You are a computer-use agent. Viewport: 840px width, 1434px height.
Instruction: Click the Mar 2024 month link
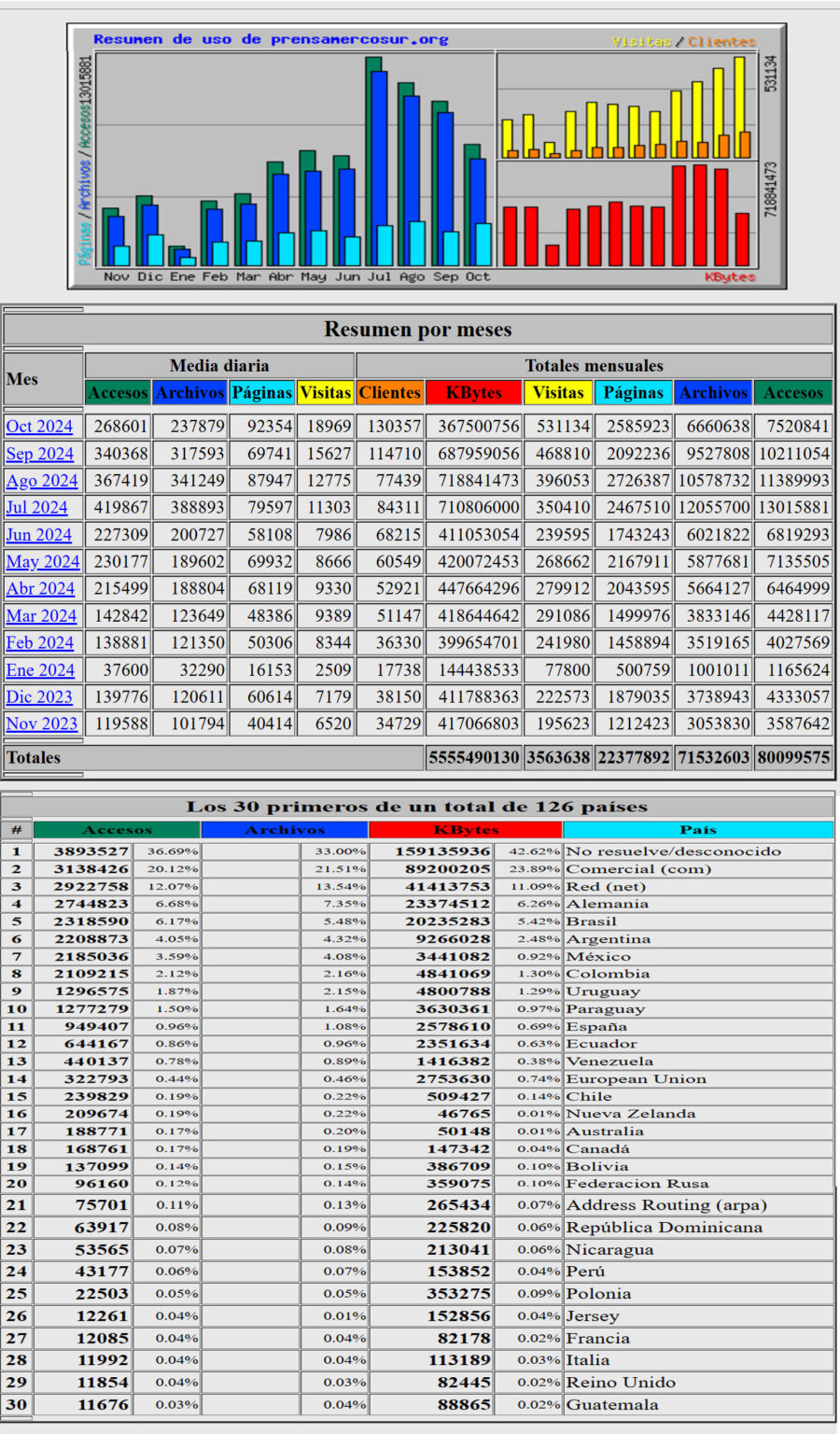40,616
